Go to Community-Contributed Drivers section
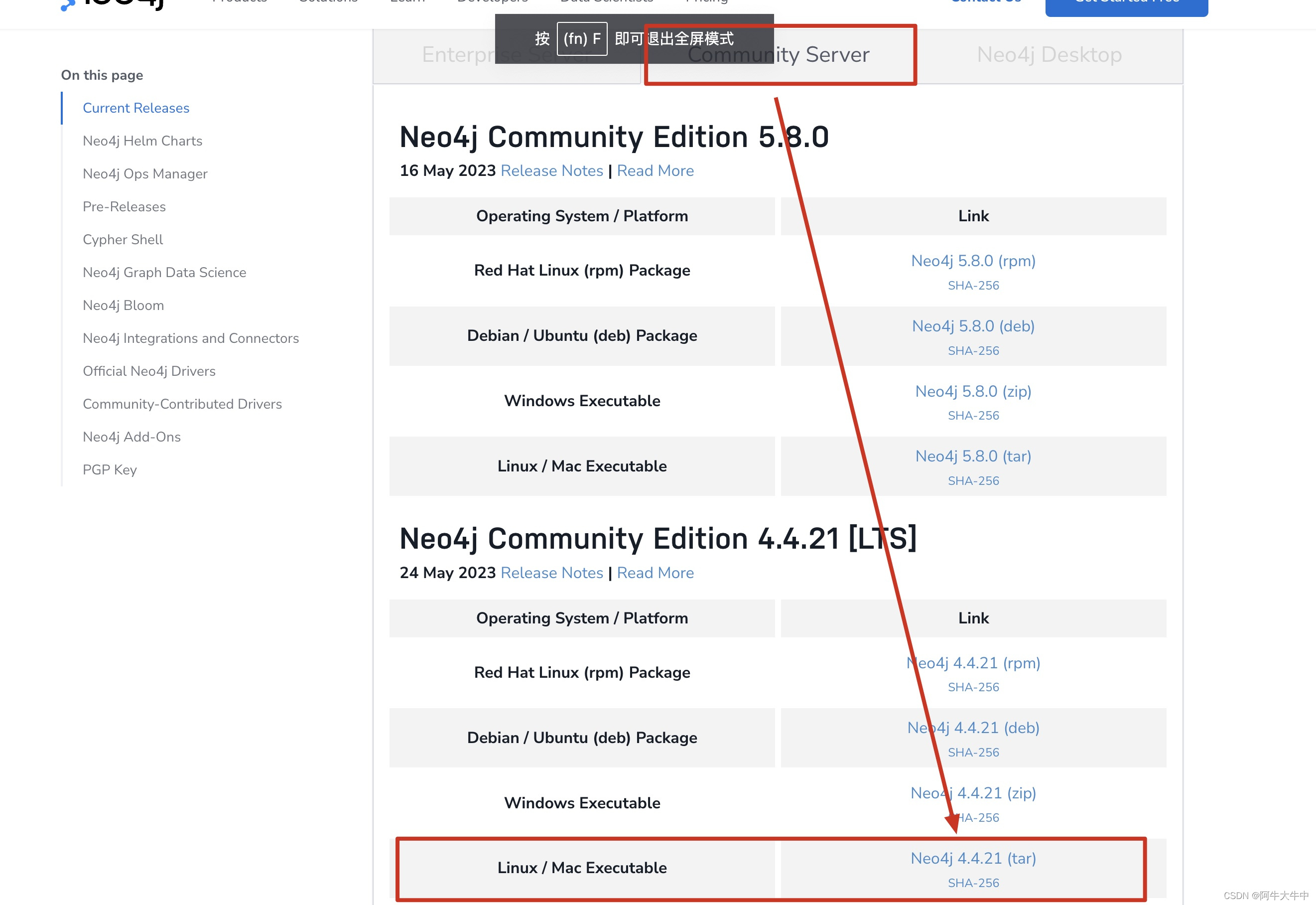 point(182,404)
